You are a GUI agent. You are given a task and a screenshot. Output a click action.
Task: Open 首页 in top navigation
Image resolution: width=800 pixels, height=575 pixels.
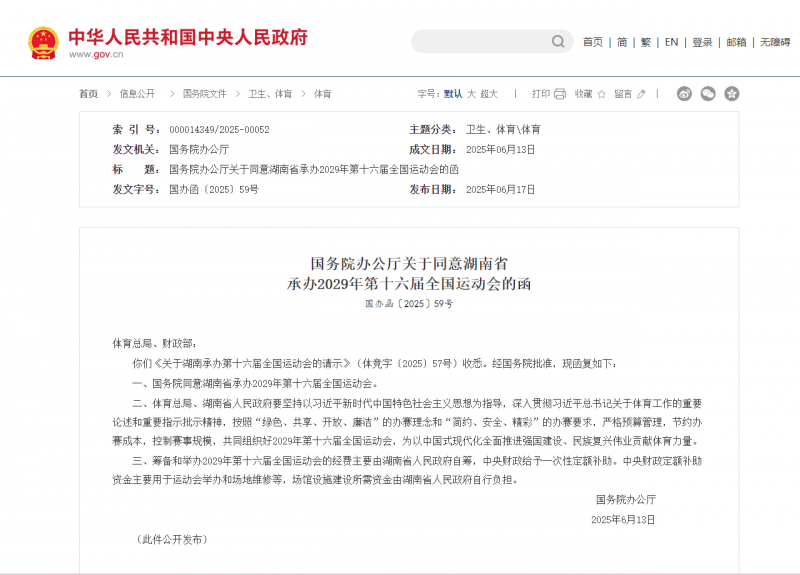[x=593, y=42]
